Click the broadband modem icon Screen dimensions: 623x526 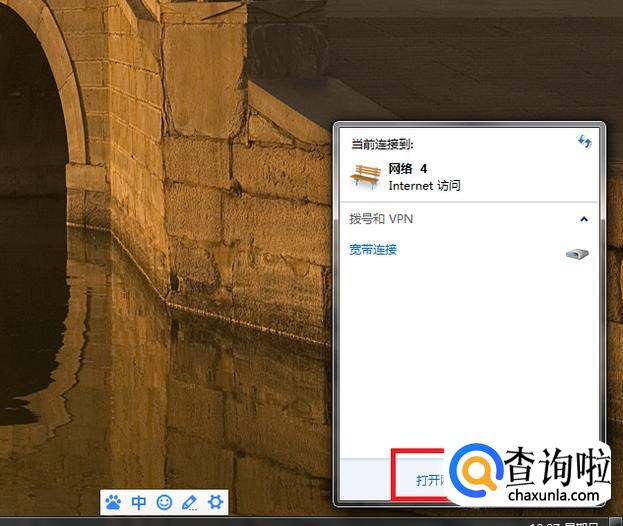click(x=577, y=254)
